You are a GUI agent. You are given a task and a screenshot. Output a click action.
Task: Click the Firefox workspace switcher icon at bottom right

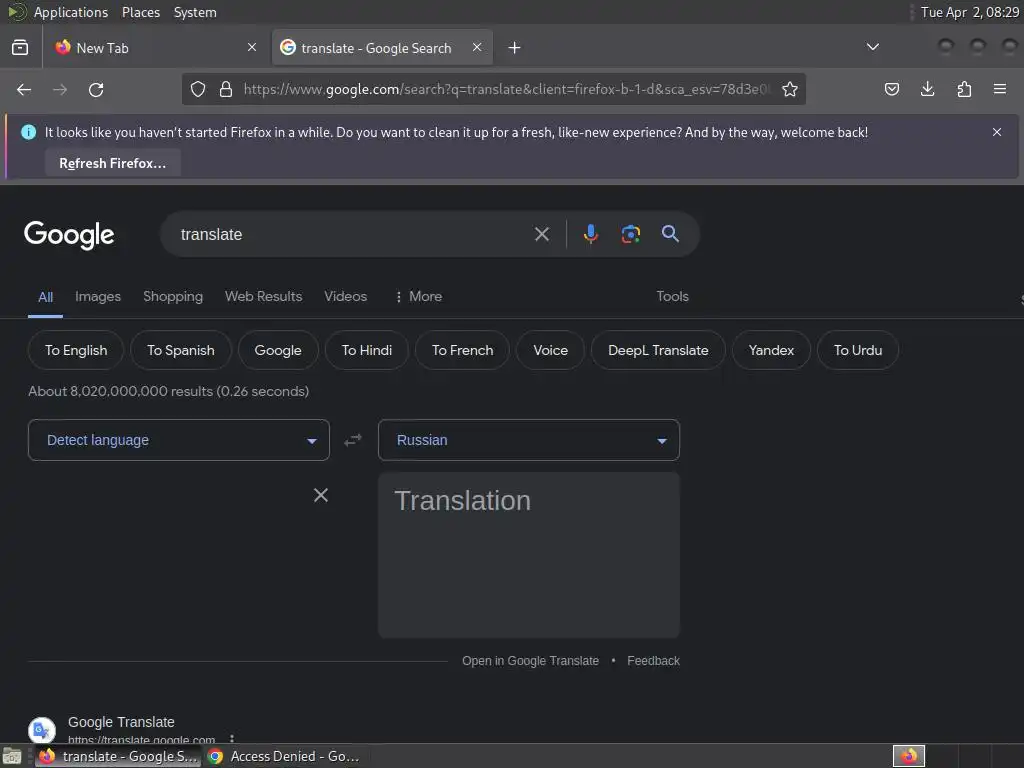909,756
